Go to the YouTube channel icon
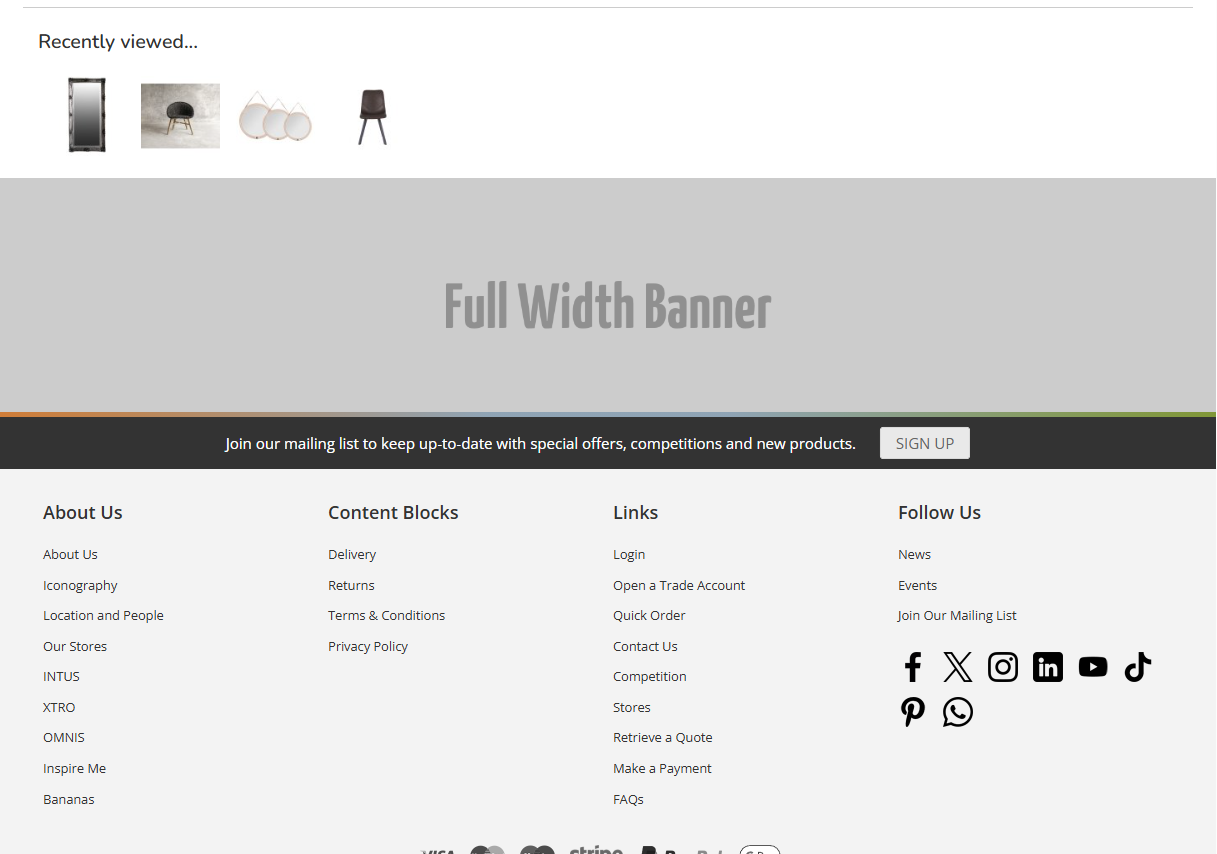 [1092, 667]
